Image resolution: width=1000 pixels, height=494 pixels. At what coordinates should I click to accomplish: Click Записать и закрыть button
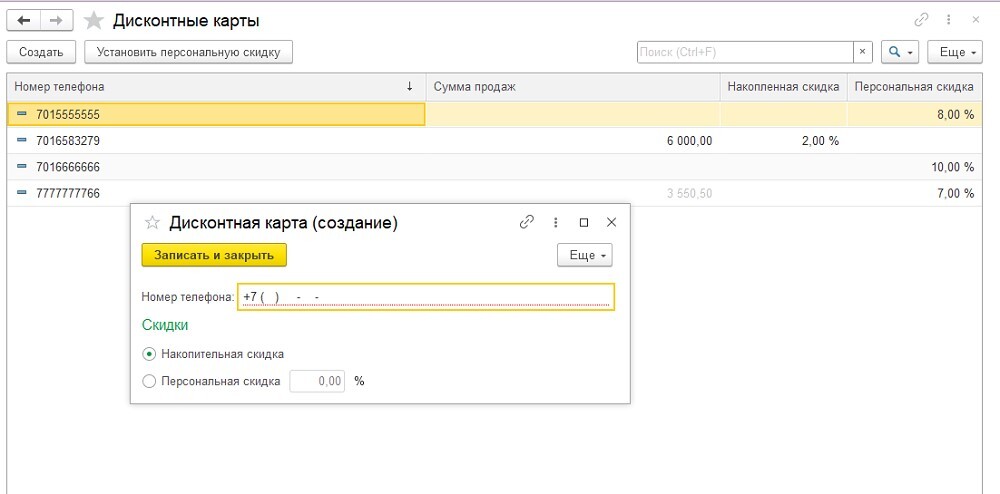[214, 256]
